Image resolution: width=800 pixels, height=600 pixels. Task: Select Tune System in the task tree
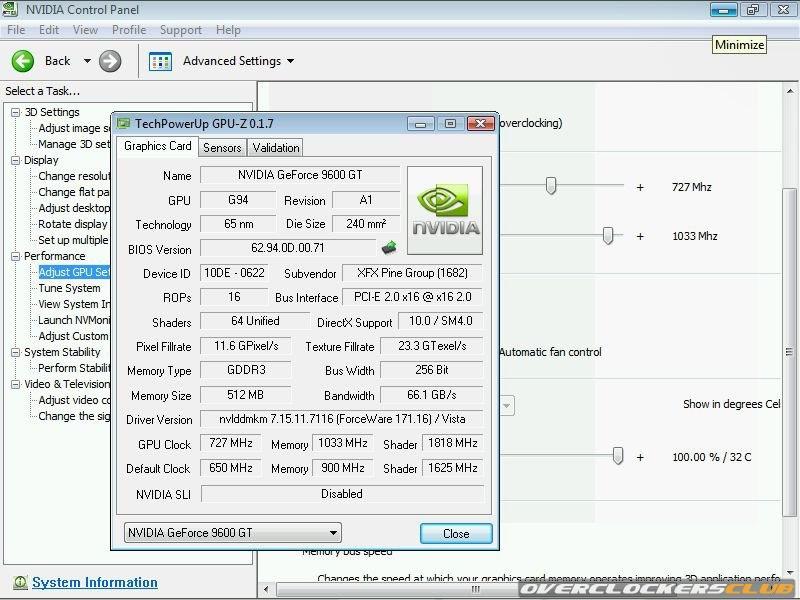point(69,288)
